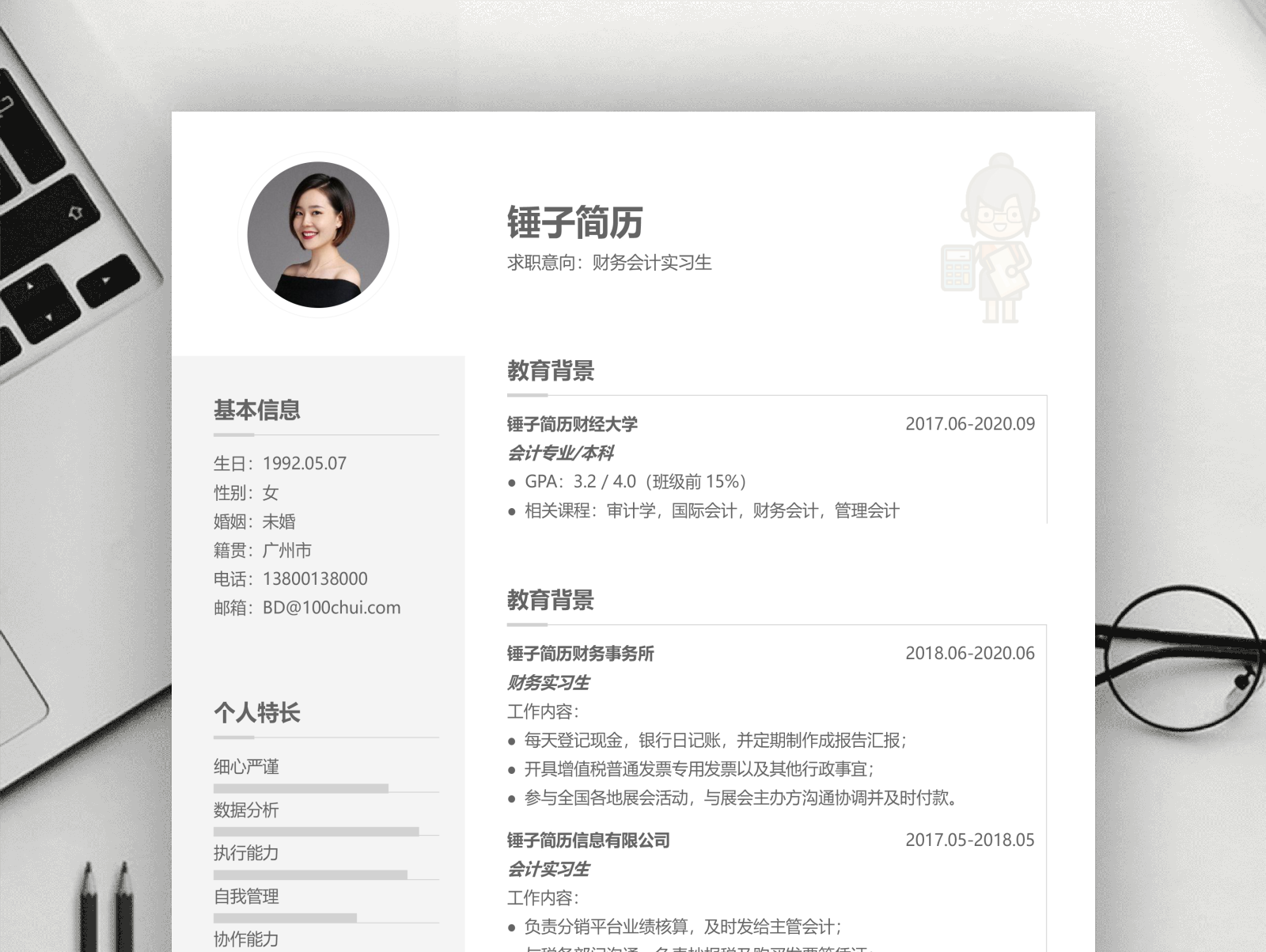Click the second 教育背景 heading above work experience
Image resolution: width=1266 pixels, height=952 pixels.
pos(551,600)
